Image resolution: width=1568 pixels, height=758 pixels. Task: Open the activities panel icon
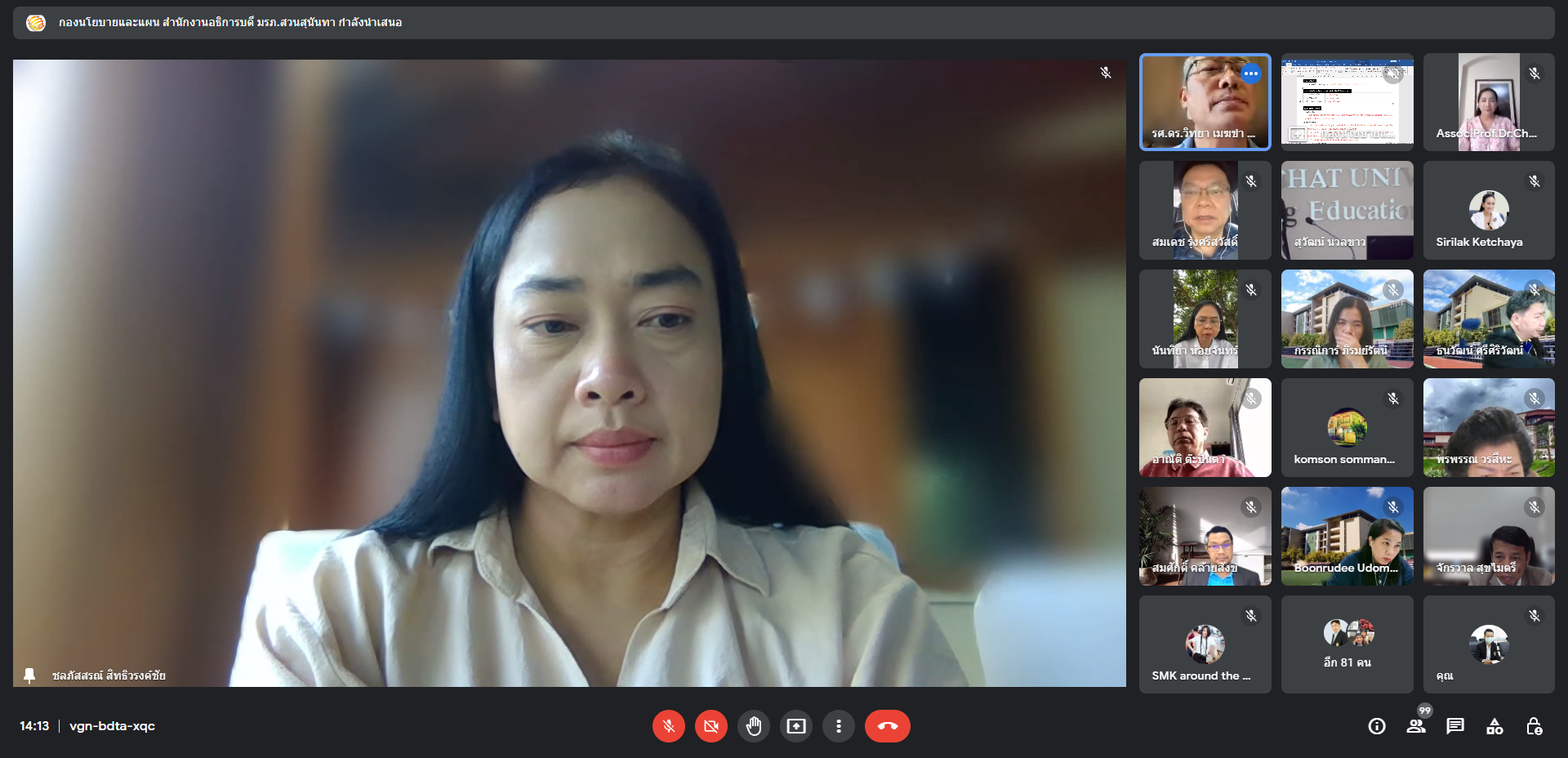tap(1494, 726)
